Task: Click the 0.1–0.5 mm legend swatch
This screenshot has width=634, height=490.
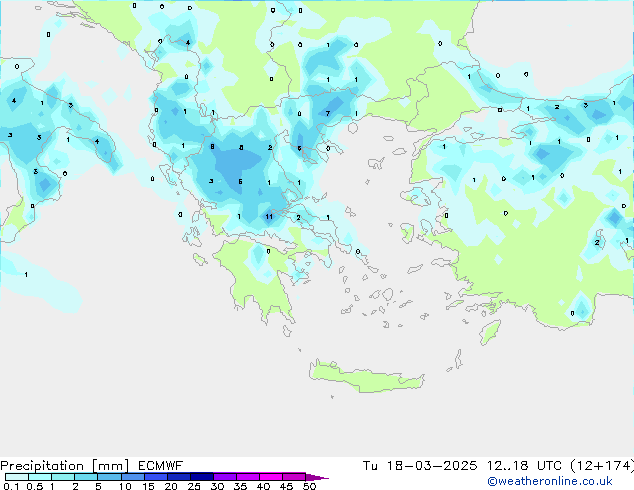Action: [17, 477]
